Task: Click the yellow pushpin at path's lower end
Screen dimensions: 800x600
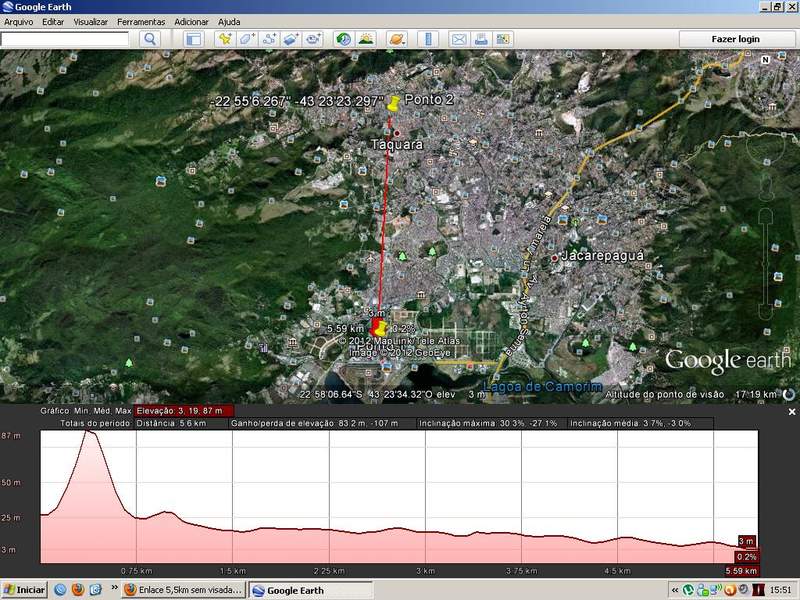Action: (x=380, y=329)
